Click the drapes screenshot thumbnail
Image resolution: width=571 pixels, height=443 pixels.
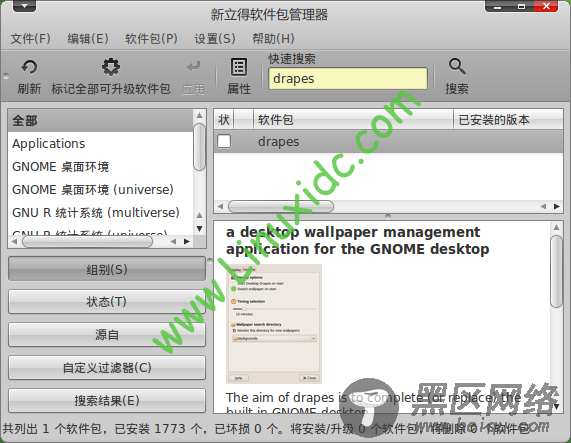pyautogui.click(x=274, y=324)
